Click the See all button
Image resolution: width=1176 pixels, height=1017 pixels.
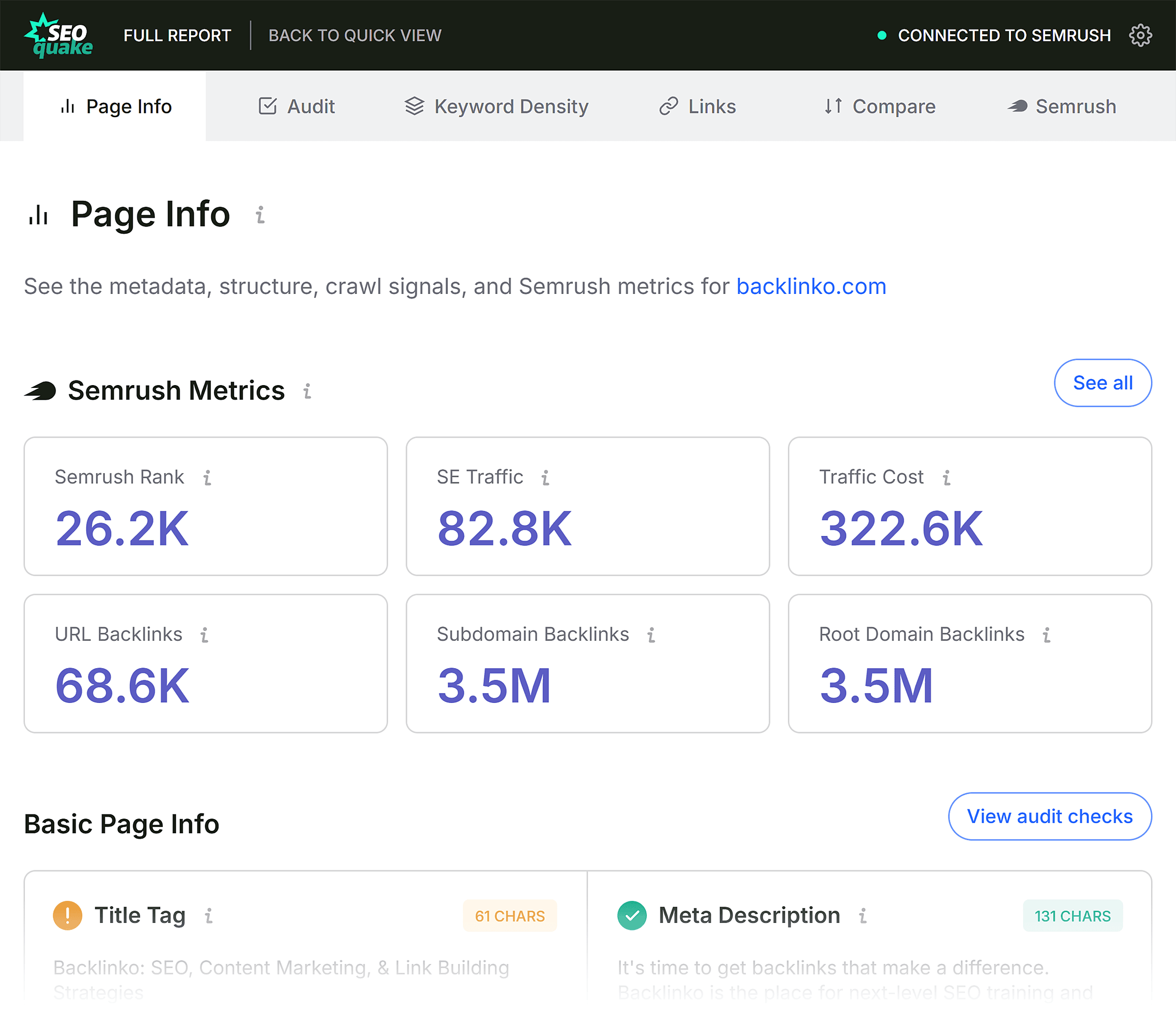click(1103, 383)
